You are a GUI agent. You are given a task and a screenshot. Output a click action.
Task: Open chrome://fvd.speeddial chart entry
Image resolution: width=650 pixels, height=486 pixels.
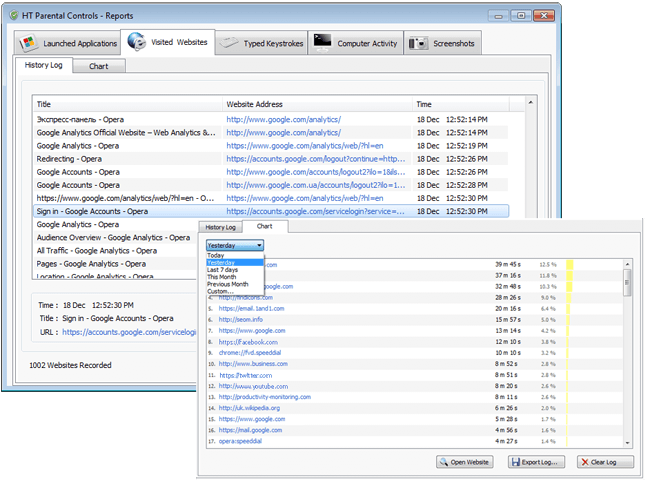click(x=250, y=352)
